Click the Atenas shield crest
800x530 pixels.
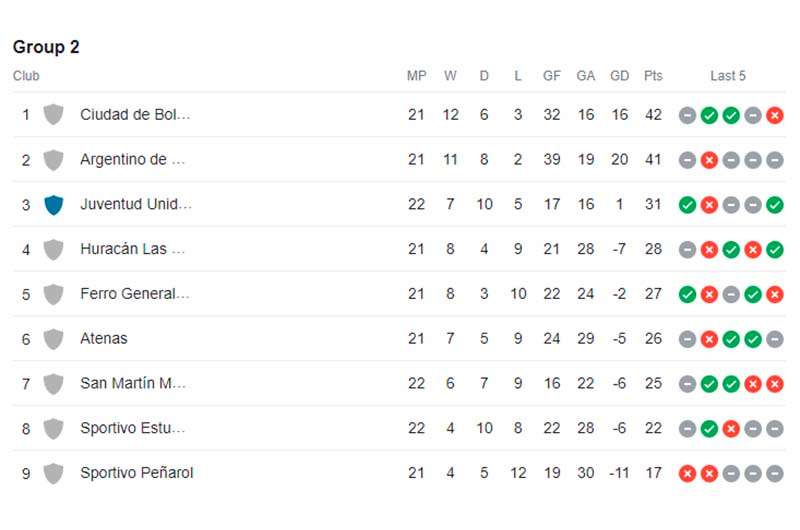[x=54, y=339]
